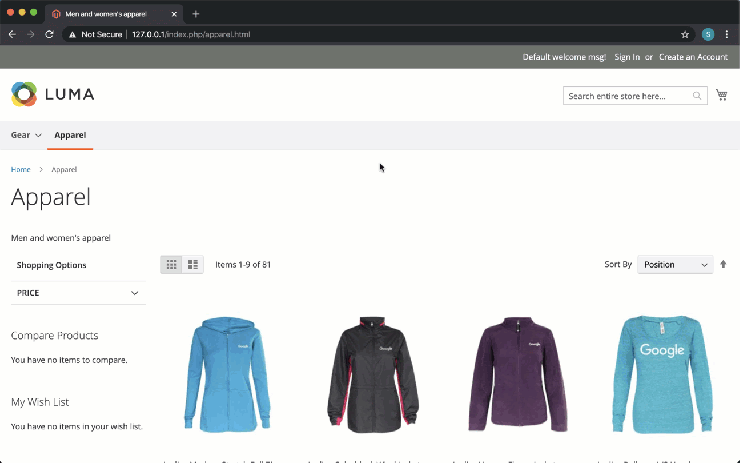Expand the Gear menu
Image resolution: width=740 pixels, height=463 pixels.
26,135
